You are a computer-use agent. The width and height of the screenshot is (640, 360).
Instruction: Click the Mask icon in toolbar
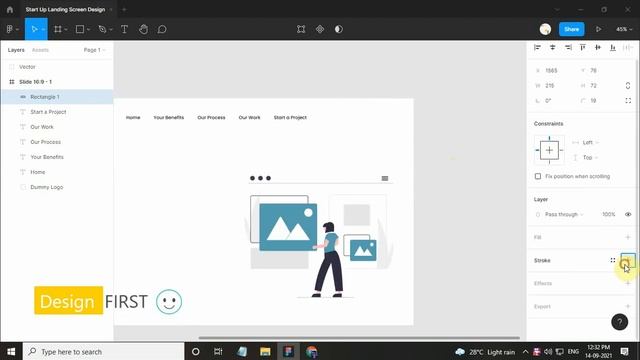pyautogui.click(x=339, y=29)
